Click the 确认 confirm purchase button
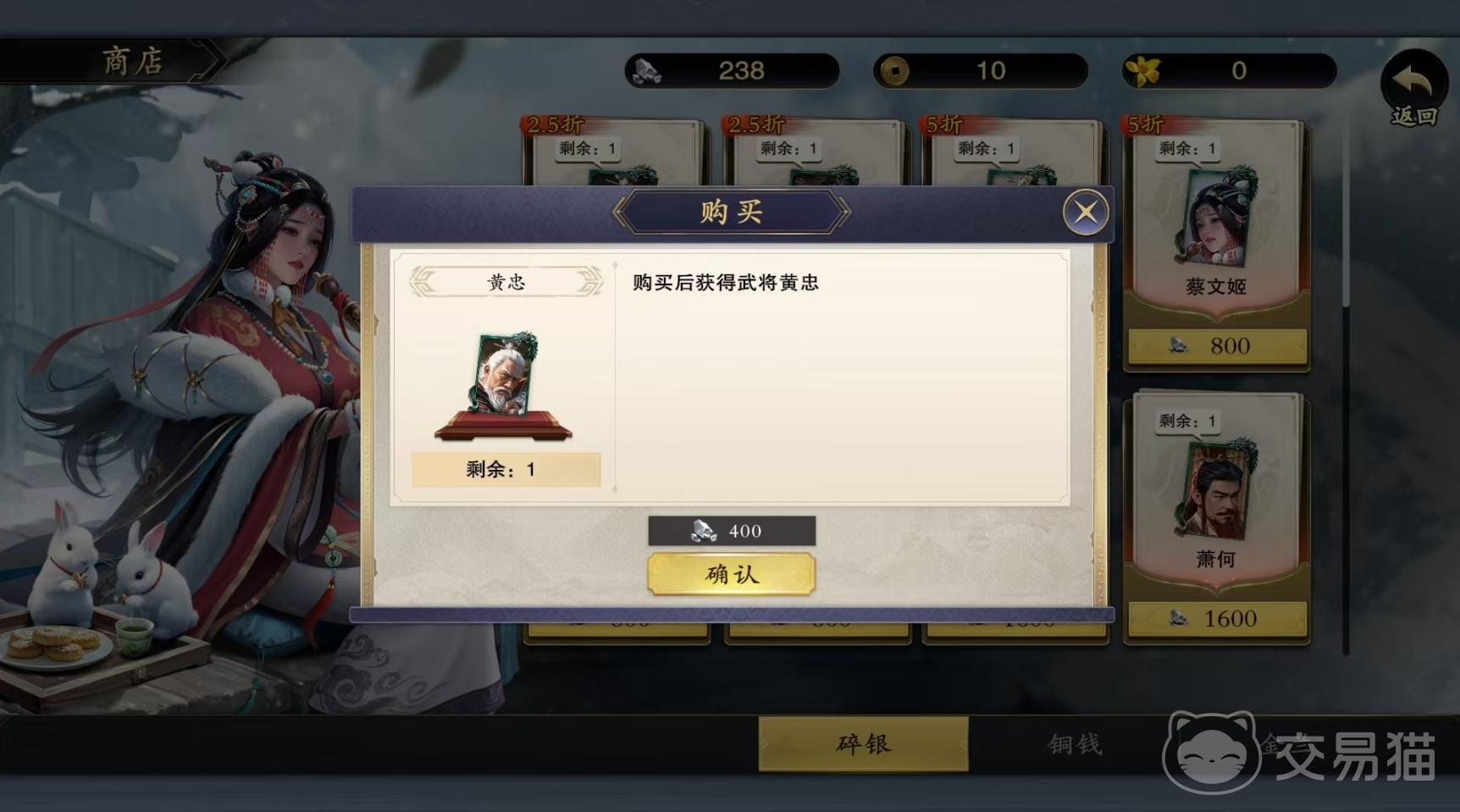Image resolution: width=1460 pixels, height=812 pixels. point(732,574)
